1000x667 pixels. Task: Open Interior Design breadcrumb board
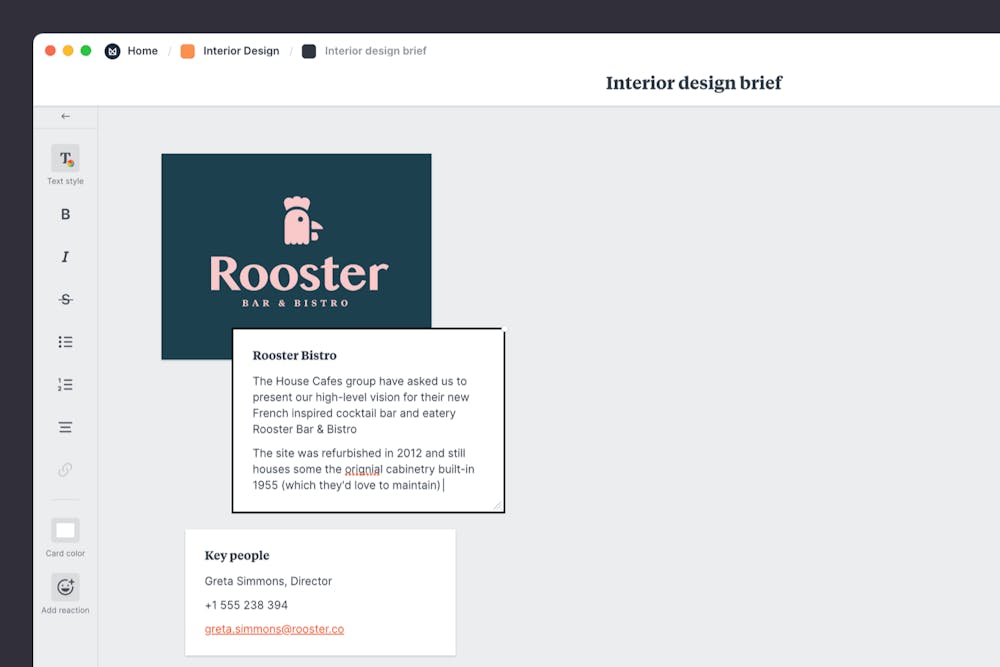240,51
